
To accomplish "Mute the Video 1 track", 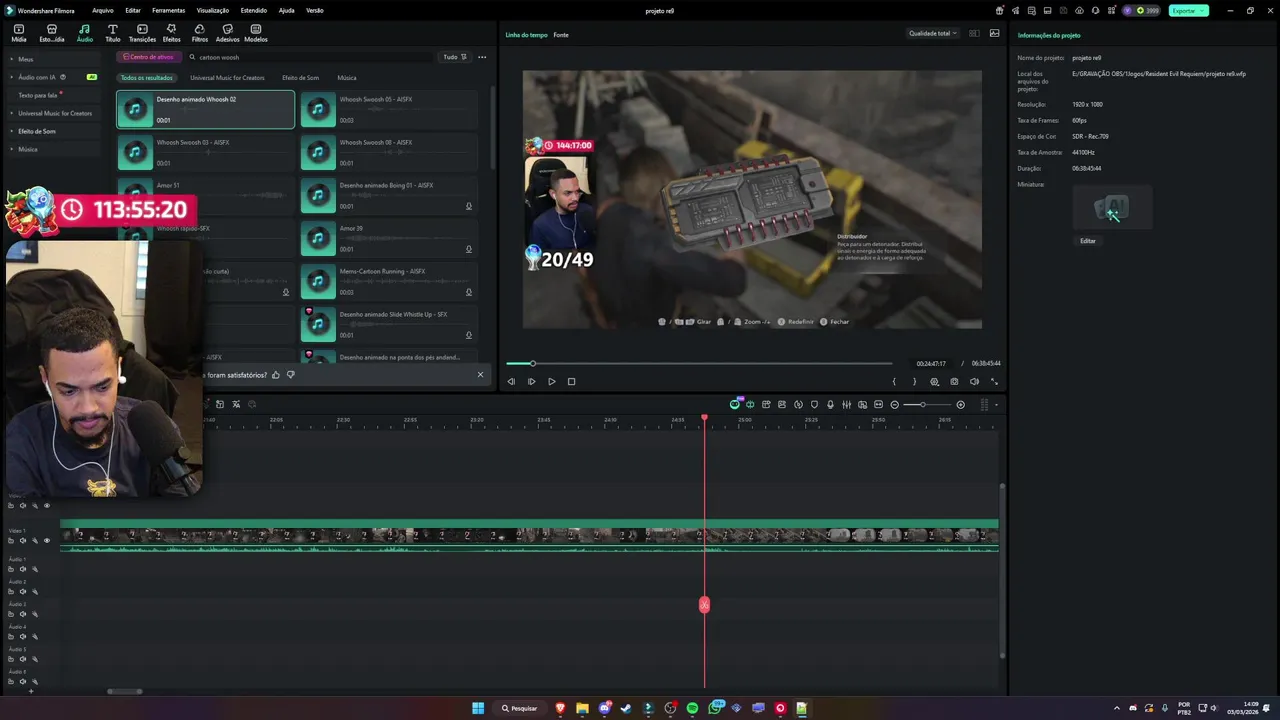I will point(23,540).
